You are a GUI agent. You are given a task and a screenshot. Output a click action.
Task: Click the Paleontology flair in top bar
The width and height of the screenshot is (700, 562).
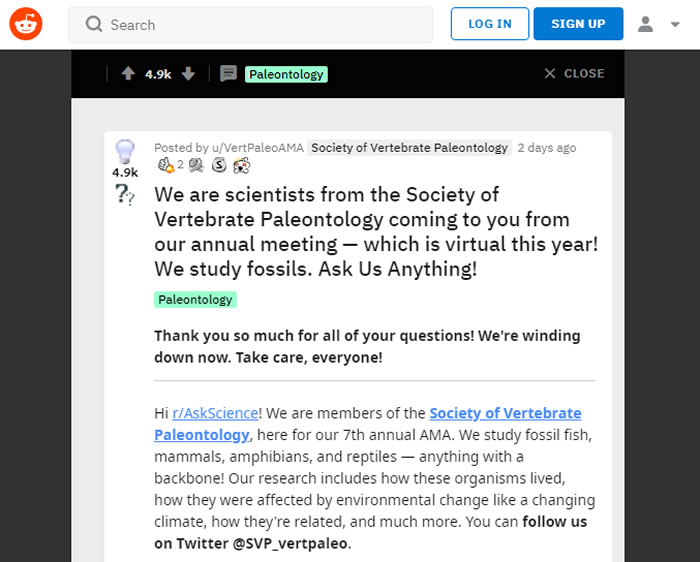(286, 74)
